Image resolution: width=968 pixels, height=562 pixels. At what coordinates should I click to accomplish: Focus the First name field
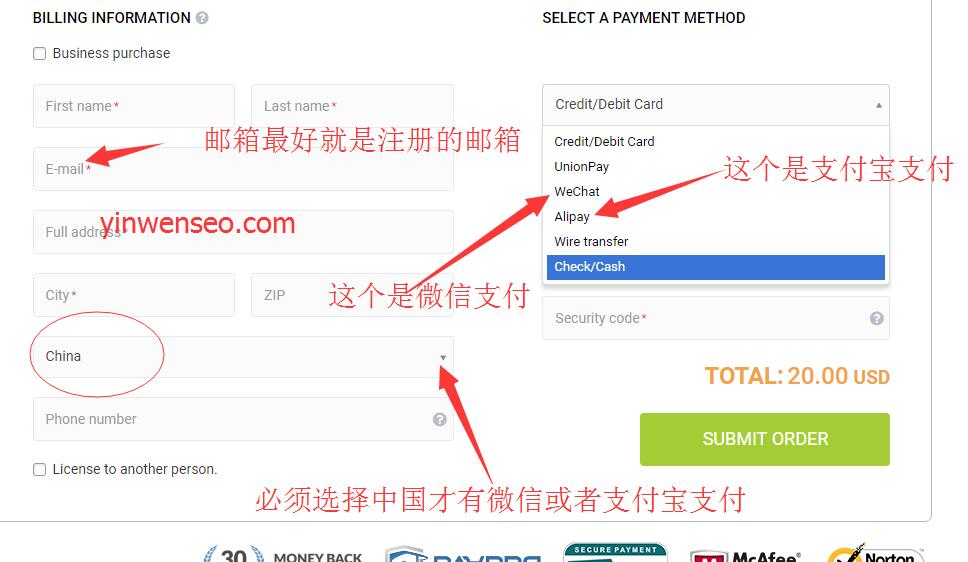click(134, 106)
